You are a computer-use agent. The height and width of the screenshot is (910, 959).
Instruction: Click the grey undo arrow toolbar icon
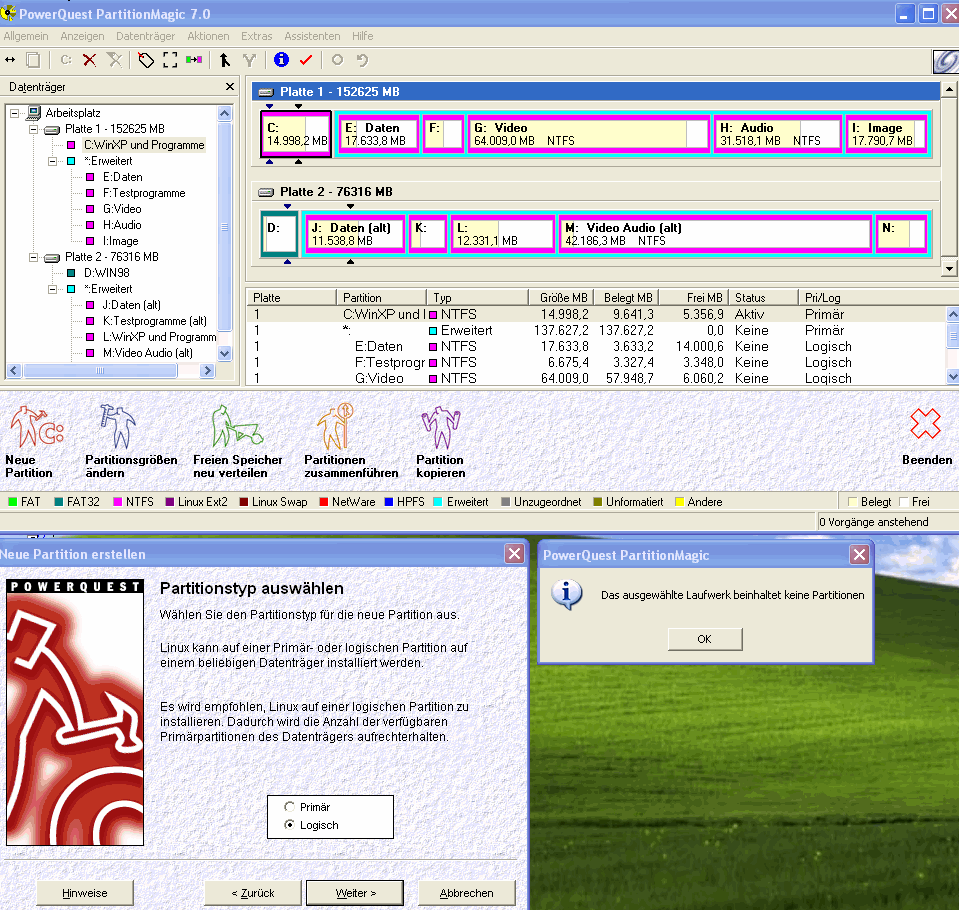[362, 60]
